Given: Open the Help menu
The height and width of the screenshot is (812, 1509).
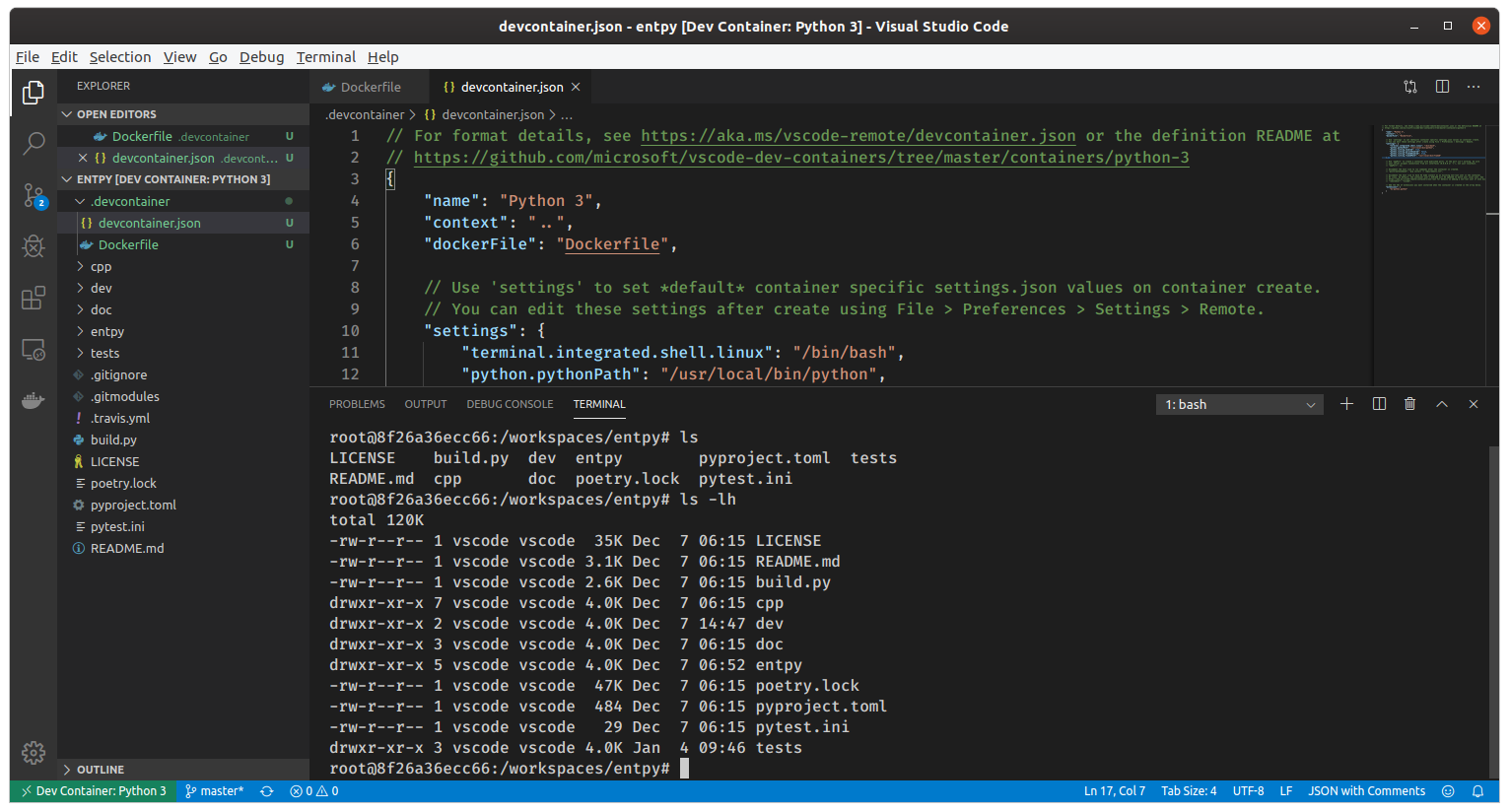Looking at the screenshot, I should click(x=383, y=57).
